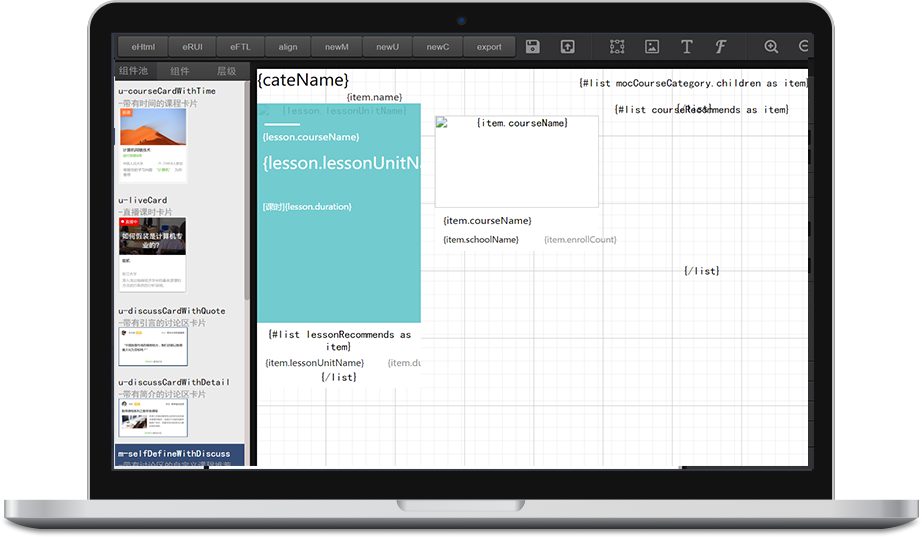Viewport: 922px width, 537px height.
Task: Switch to the 组件池 tab
Action: 133,71
